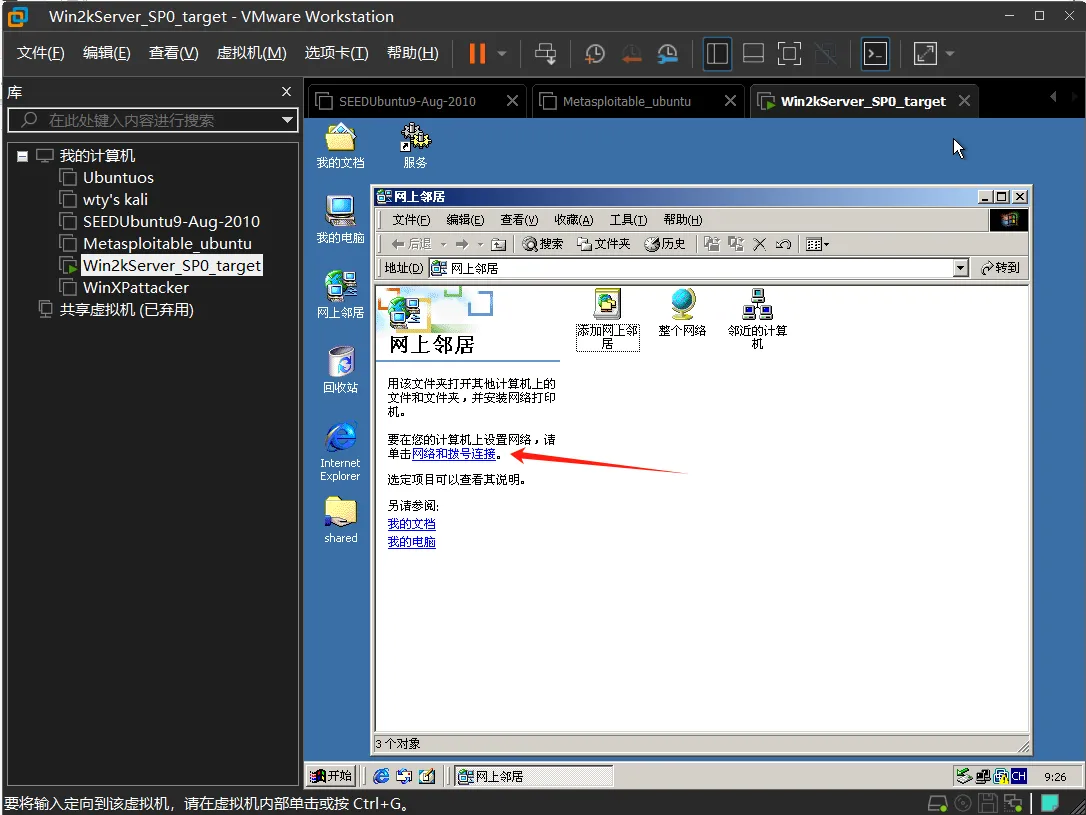Toggle the 文件夹 folders pane

point(603,244)
